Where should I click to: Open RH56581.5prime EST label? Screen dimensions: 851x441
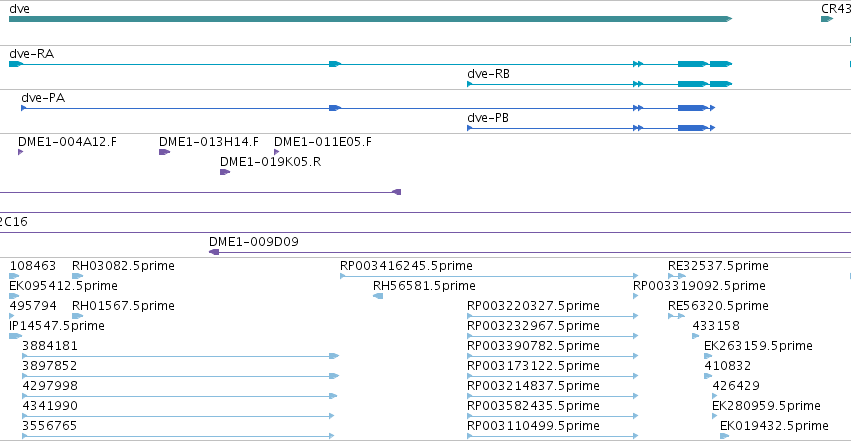pos(424,286)
